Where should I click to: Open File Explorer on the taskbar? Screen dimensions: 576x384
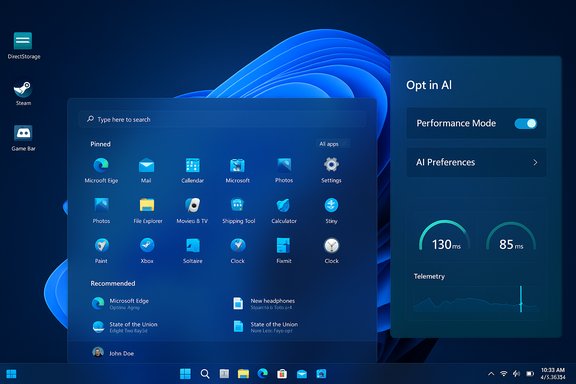(x=243, y=374)
